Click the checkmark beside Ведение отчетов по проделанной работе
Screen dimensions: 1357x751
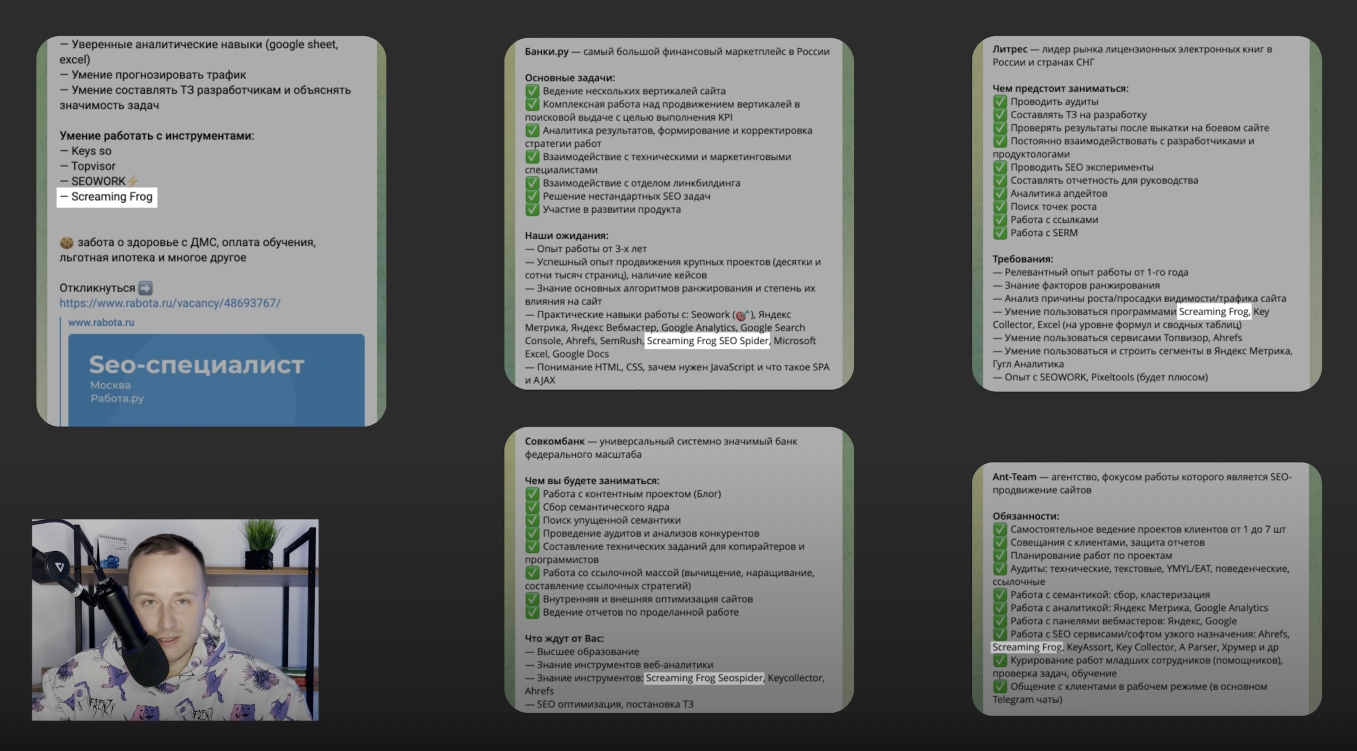(532, 612)
